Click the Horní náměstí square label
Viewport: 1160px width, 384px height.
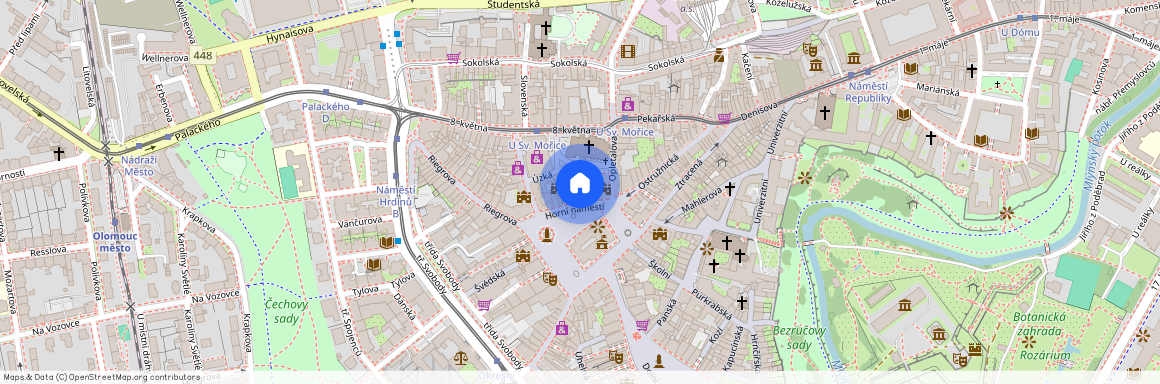pyautogui.click(x=574, y=212)
